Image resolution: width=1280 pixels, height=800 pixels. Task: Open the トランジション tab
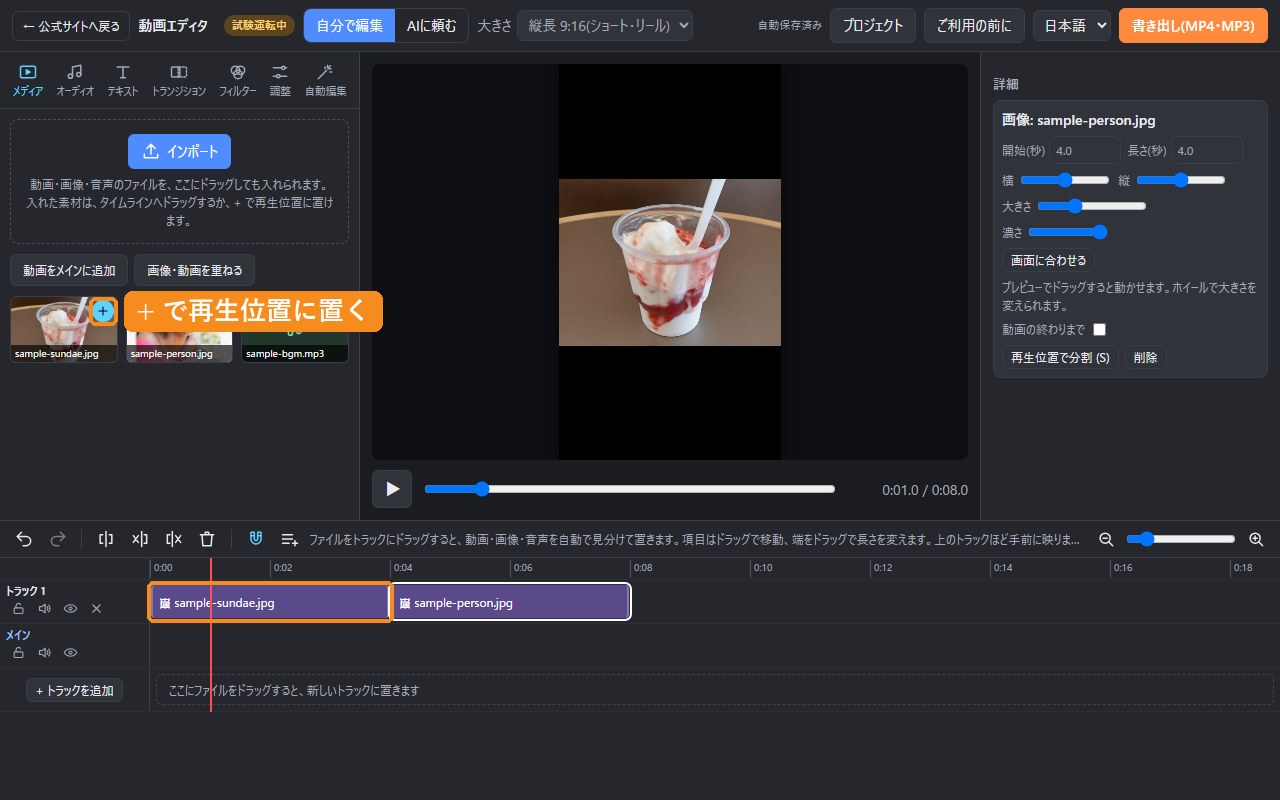point(179,80)
